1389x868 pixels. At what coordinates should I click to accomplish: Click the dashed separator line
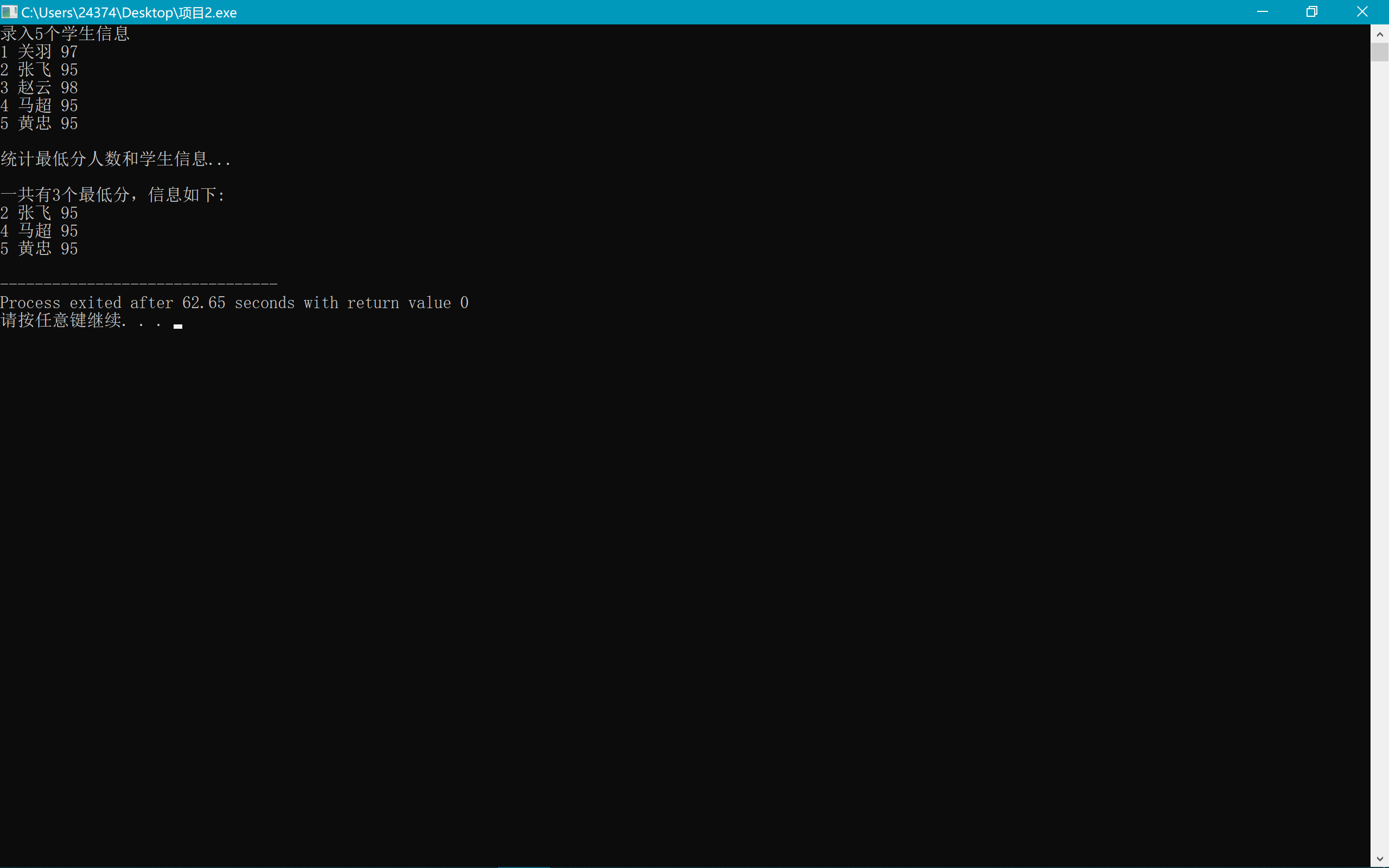click(139, 284)
